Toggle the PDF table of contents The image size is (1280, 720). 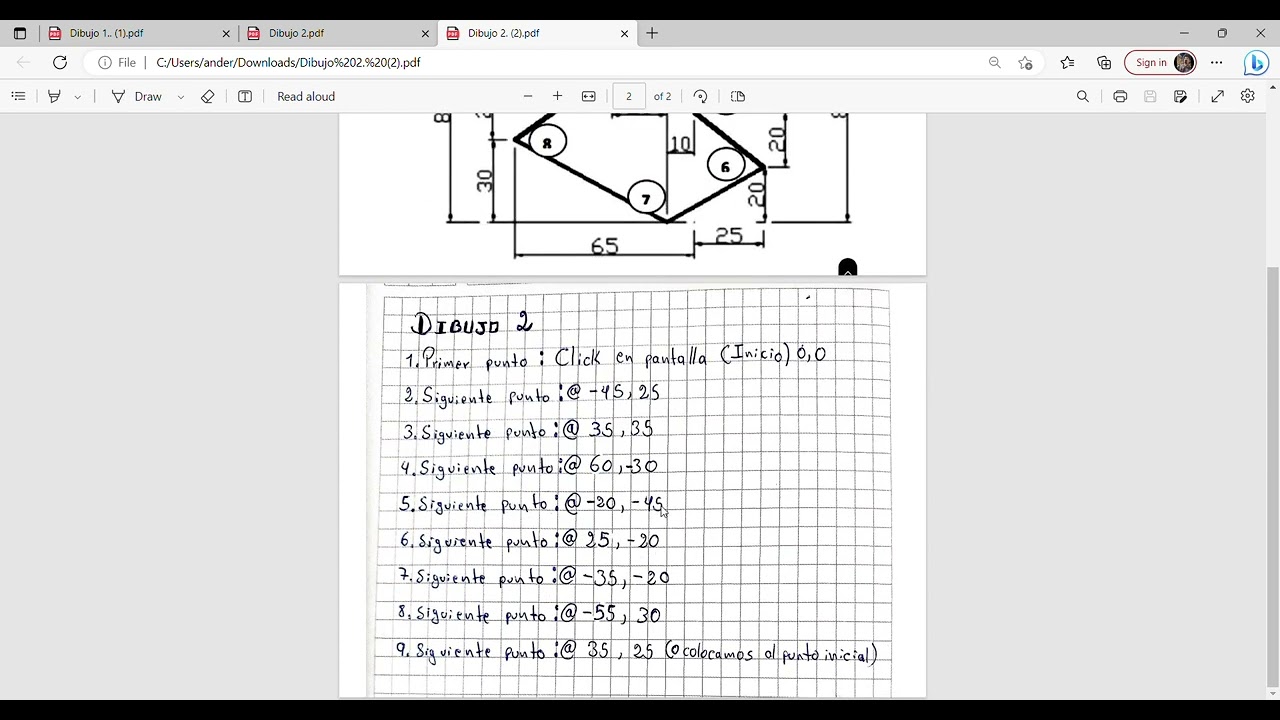tap(18, 96)
